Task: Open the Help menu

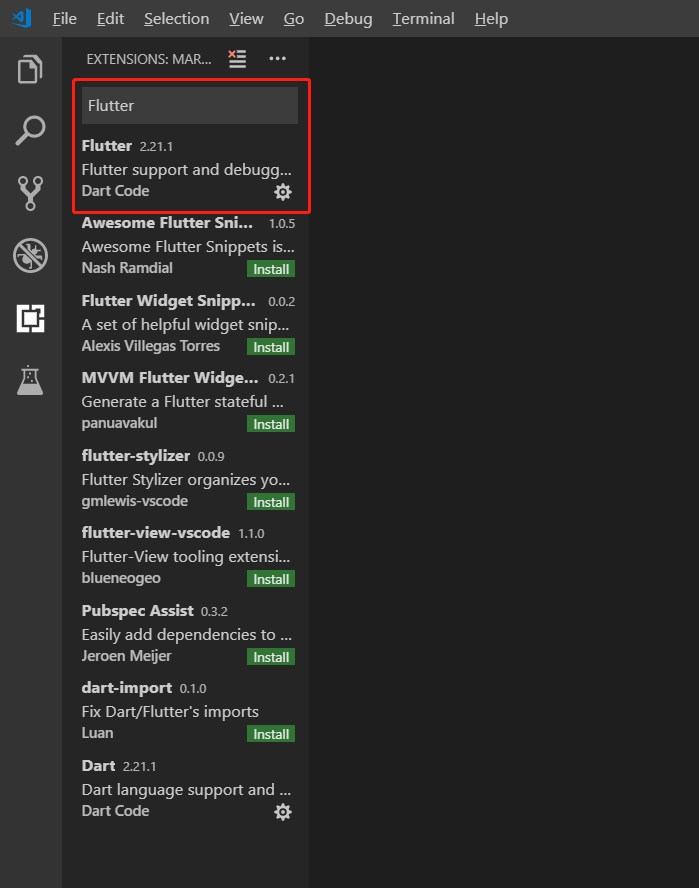Action: (491, 19)
